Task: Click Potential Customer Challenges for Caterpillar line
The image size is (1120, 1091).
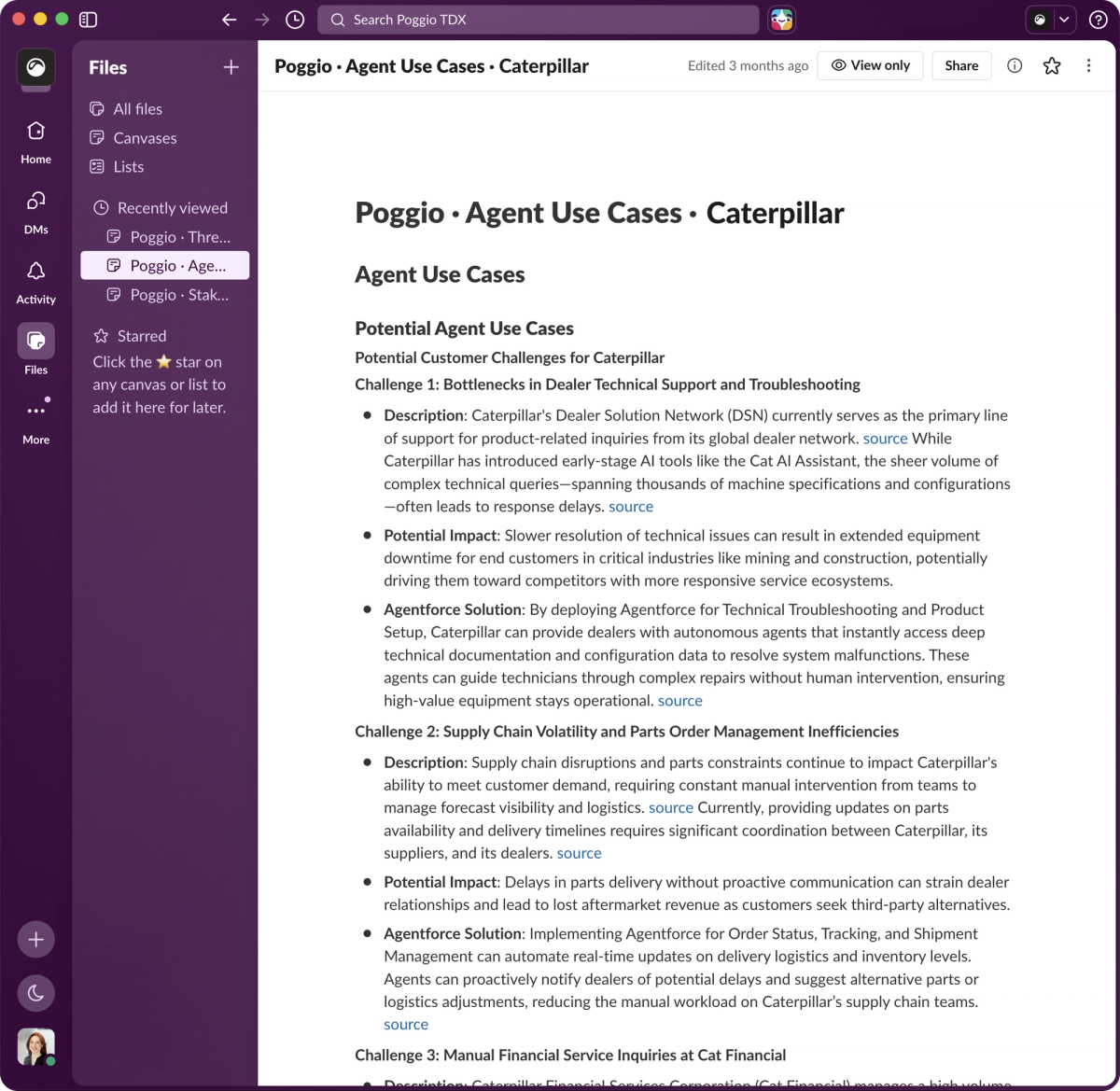Action: (510, 357)
